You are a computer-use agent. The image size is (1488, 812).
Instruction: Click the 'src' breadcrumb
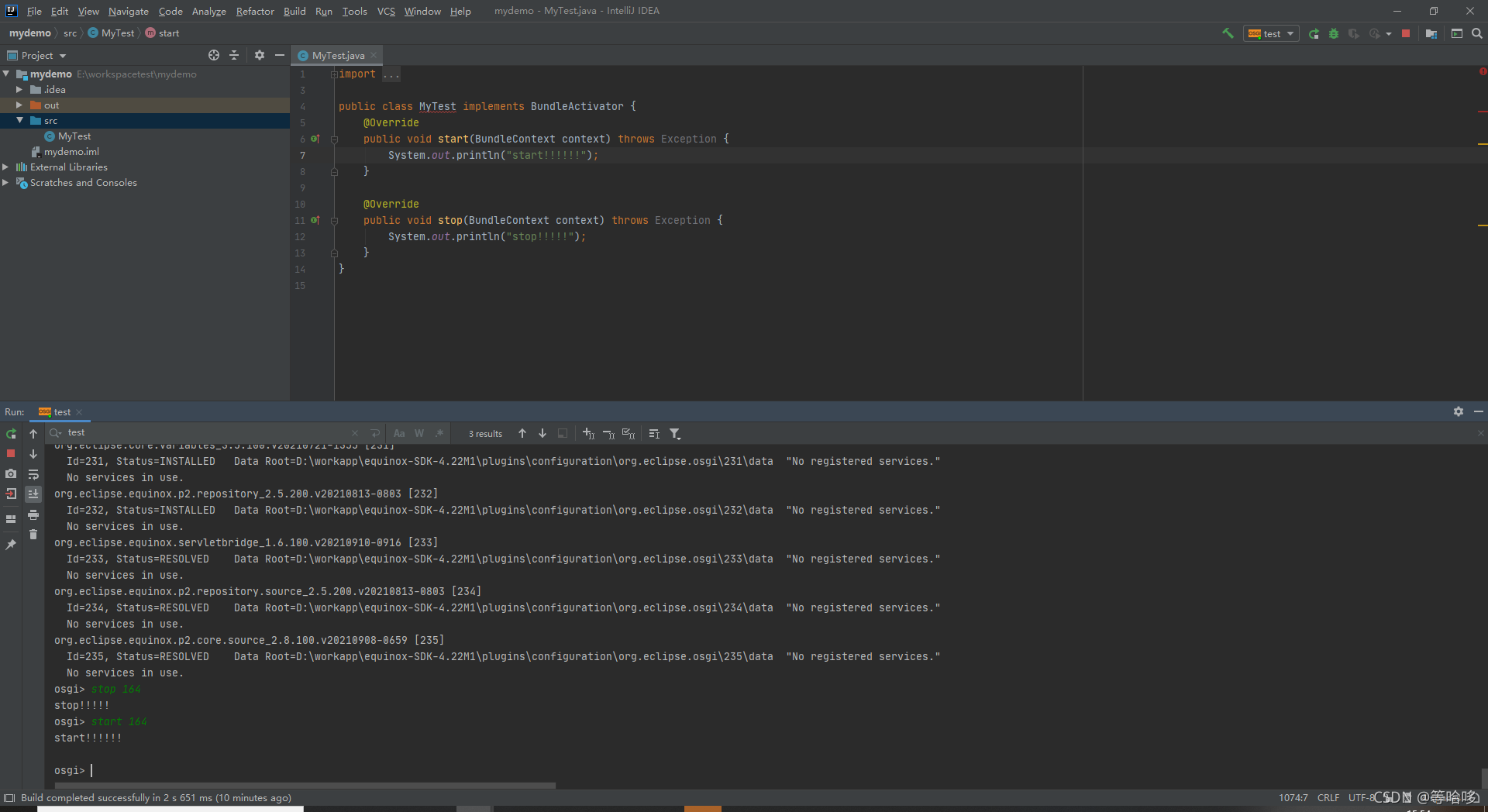[x=70, y=33]
